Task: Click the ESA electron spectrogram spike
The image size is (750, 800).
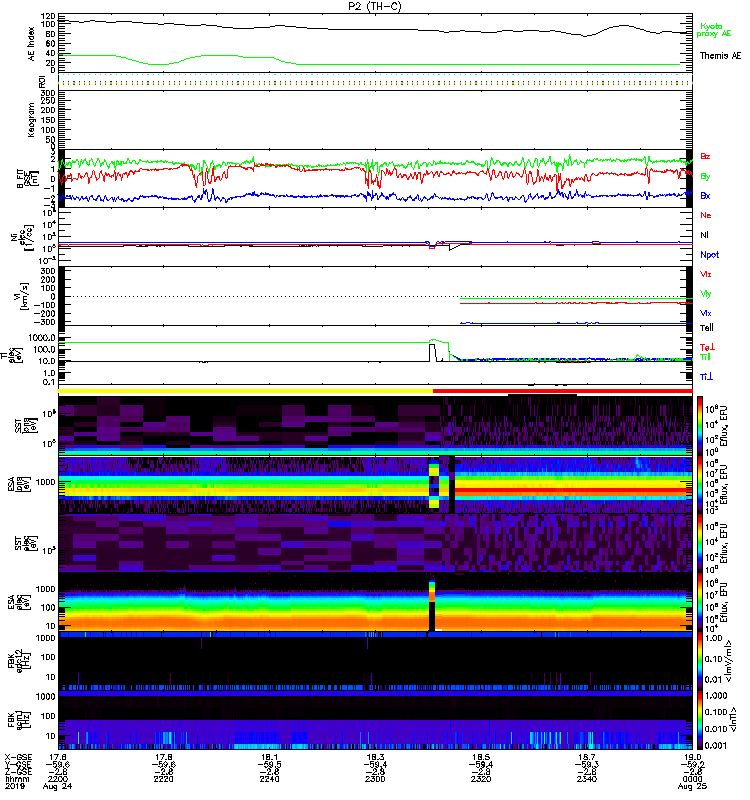Action: click(432, 604)
